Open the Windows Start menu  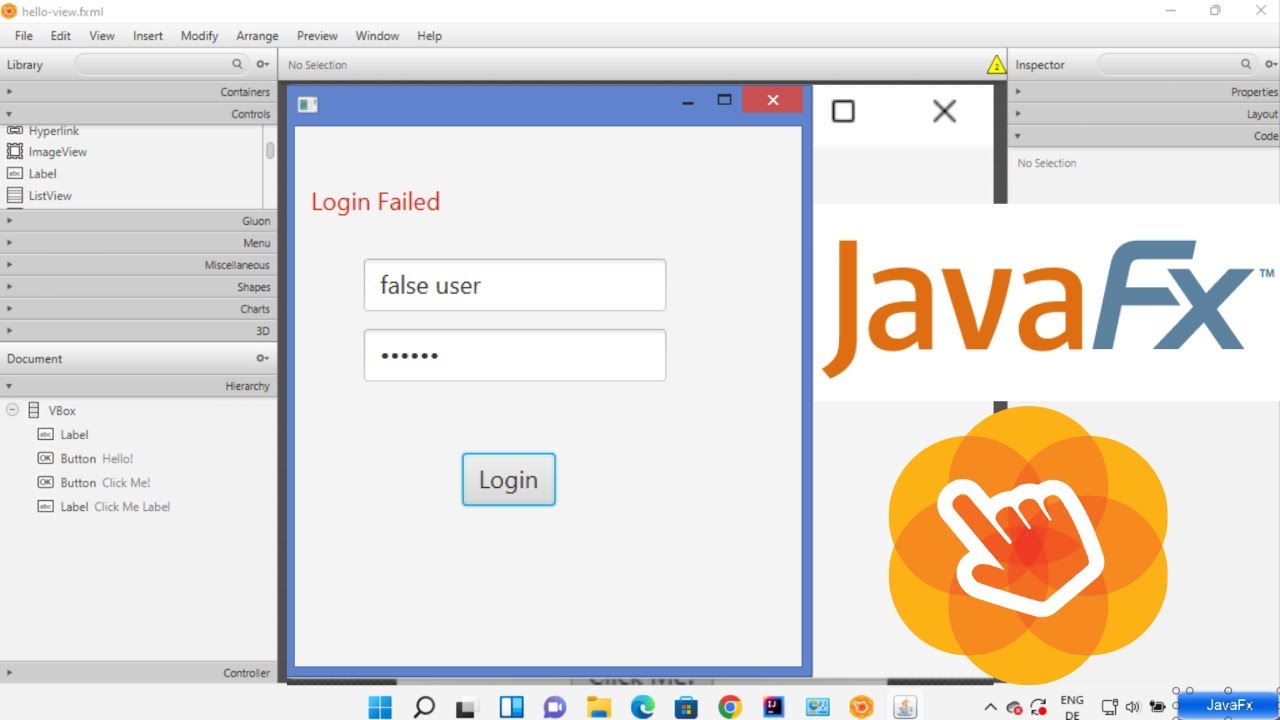(x=380, y=707)
